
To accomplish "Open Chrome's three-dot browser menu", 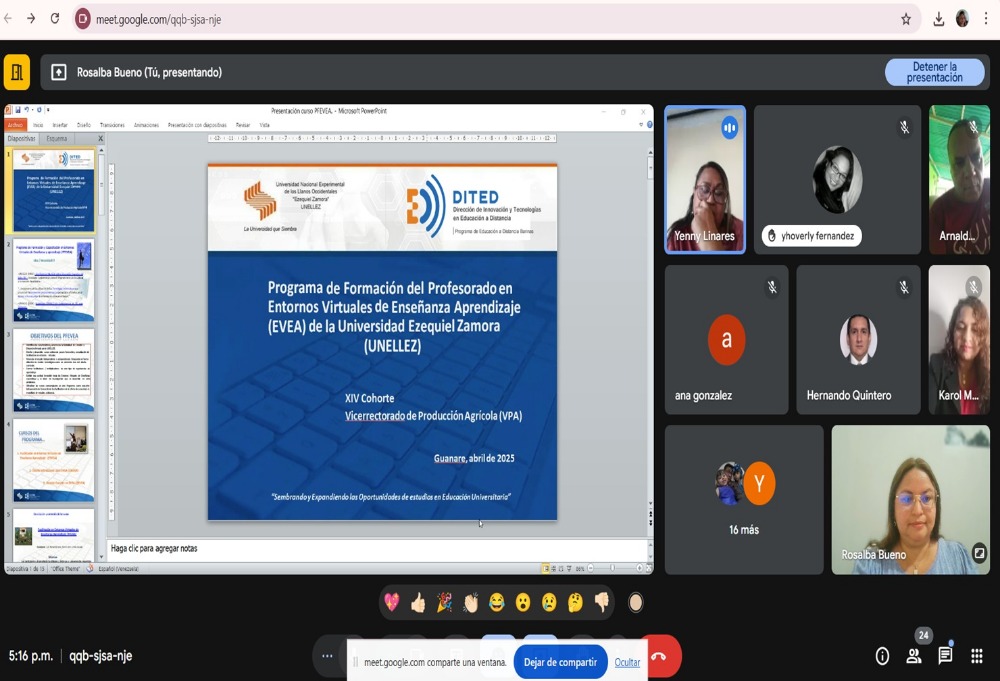I will [986, 19].
